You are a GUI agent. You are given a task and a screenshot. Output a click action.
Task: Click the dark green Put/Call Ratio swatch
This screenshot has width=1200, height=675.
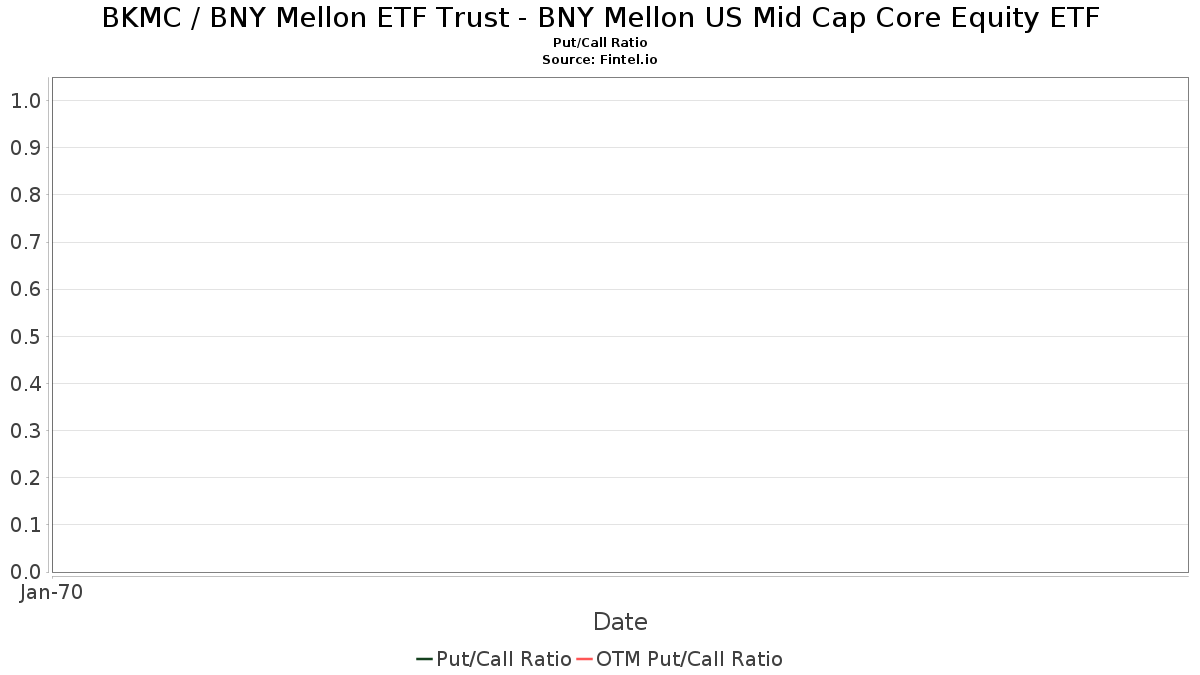coord(424,659)
